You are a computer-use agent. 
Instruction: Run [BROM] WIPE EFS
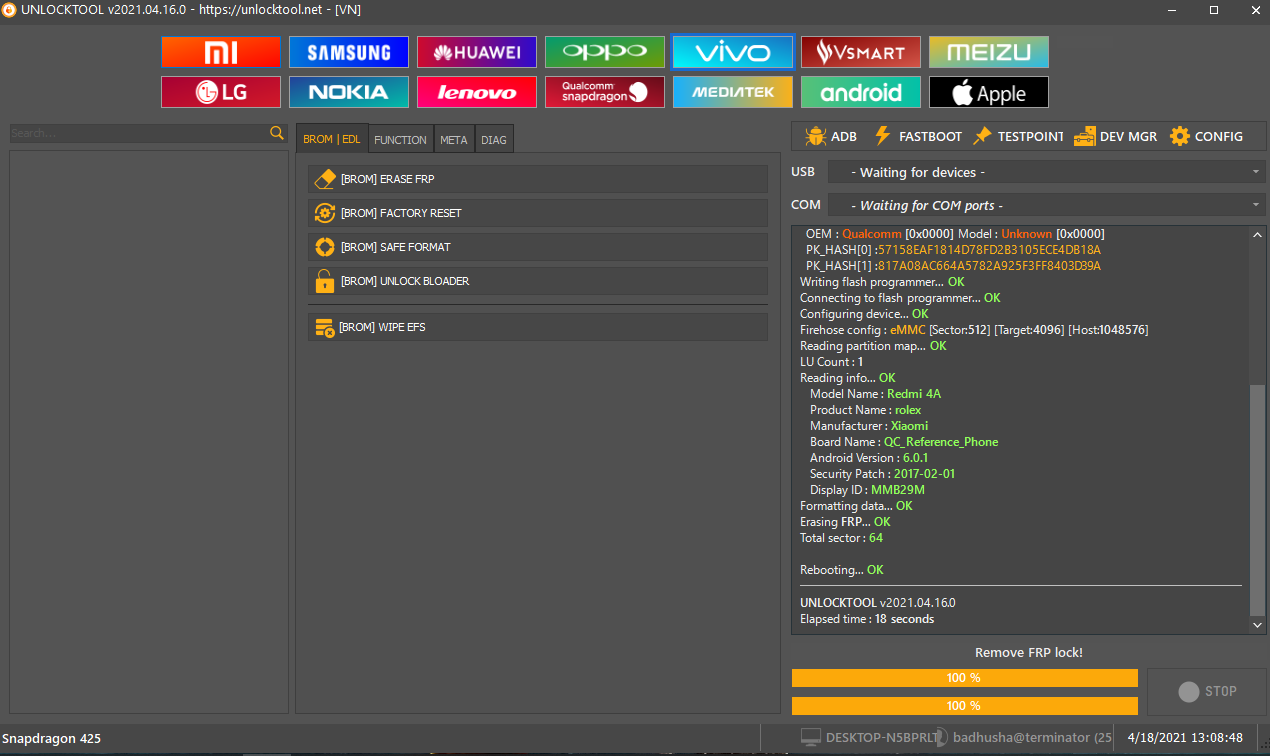(x=538, y=327)
